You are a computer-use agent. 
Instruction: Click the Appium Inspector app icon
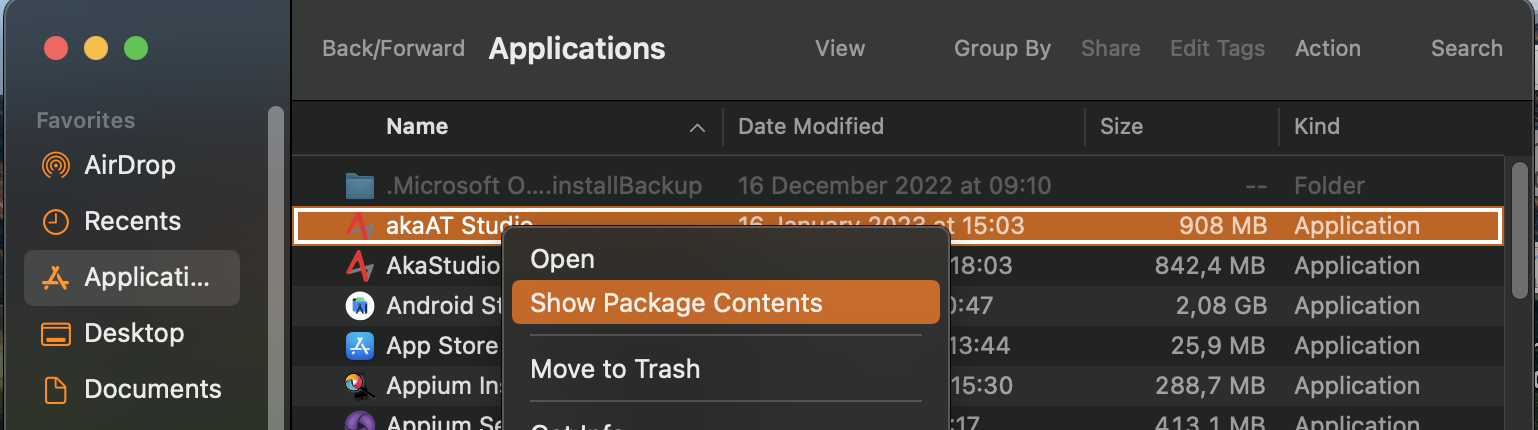point(359,386)
